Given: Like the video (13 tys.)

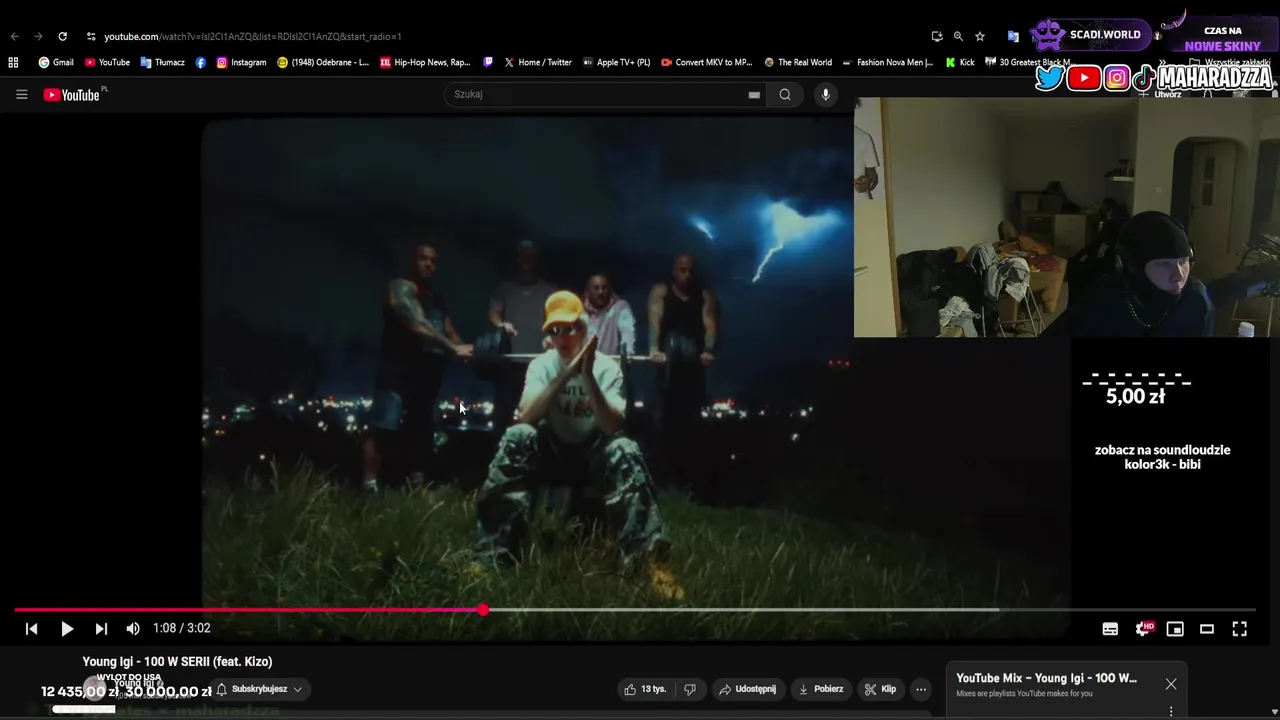Looking at the screenshot, I should (645, 689).
